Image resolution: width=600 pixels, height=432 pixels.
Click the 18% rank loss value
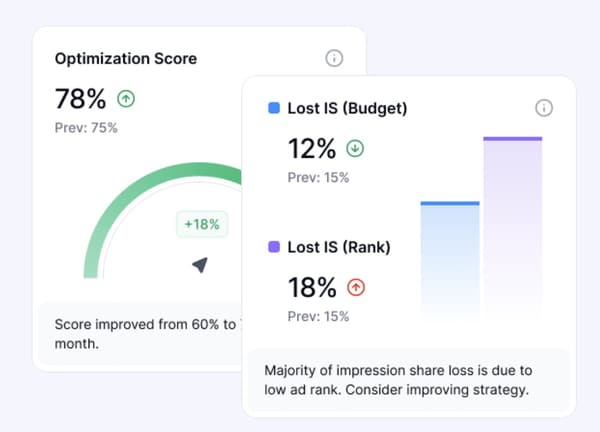coord(312,288)
